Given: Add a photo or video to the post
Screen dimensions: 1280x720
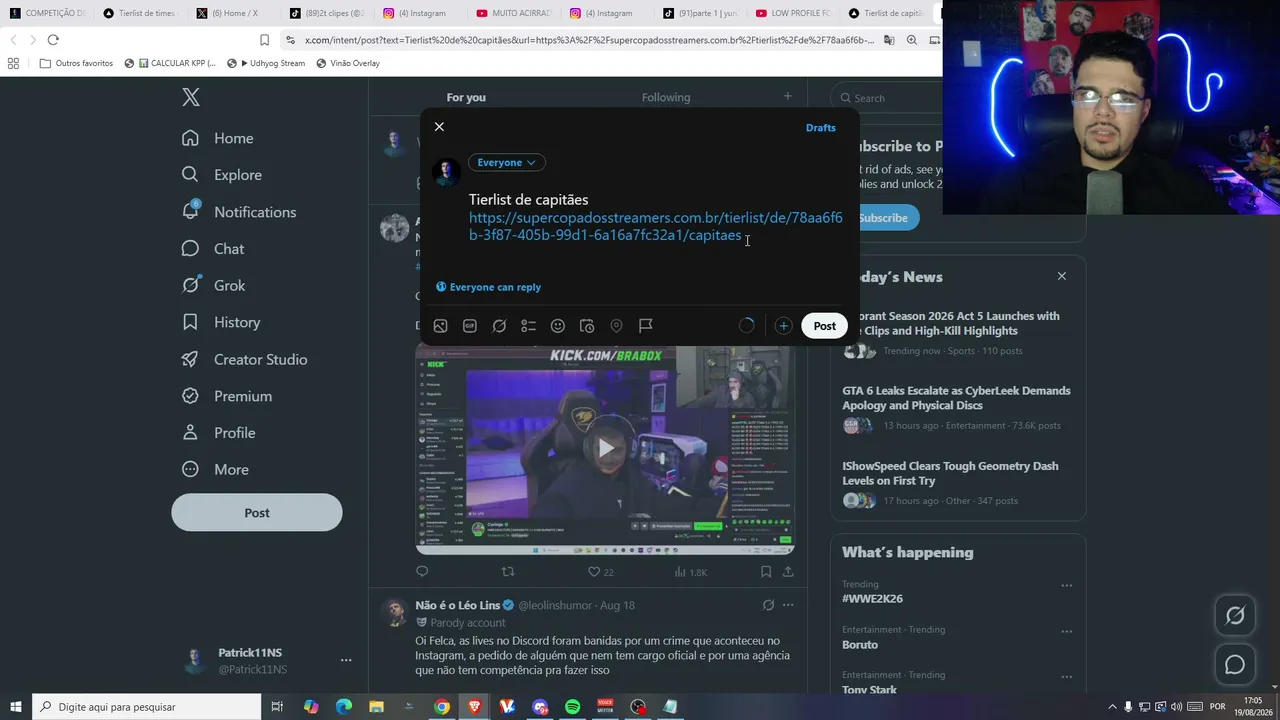Looking at the screenshot, I should click(x=440, y=326).
